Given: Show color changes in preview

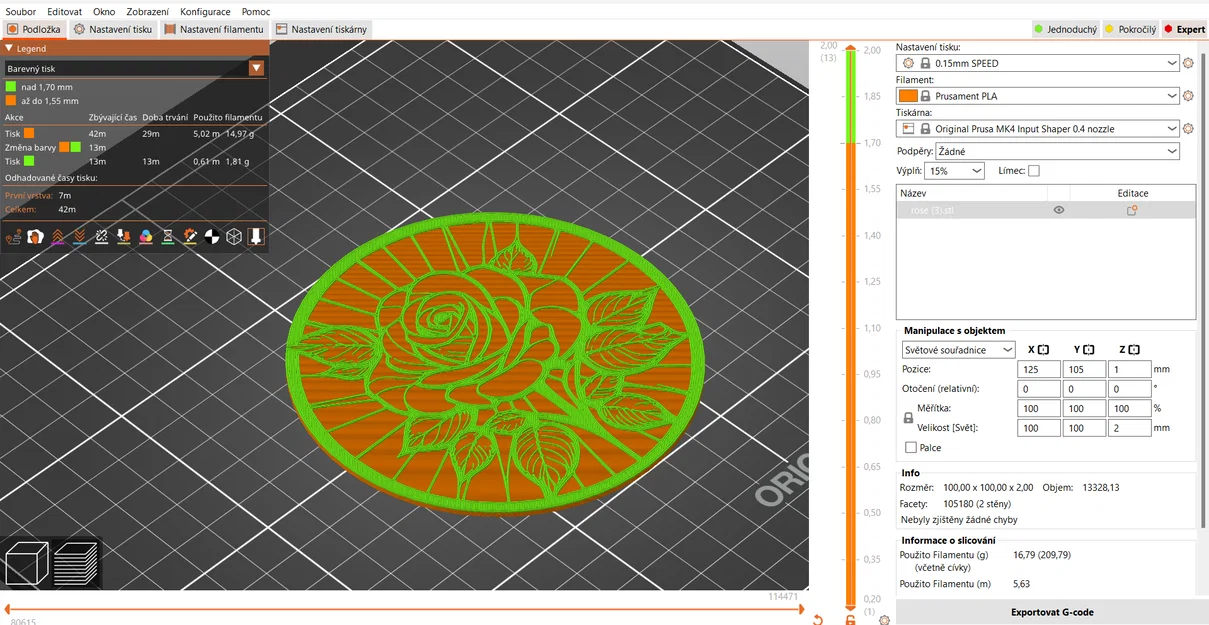Looking at the screenshot, I should [x=146, y=237].
